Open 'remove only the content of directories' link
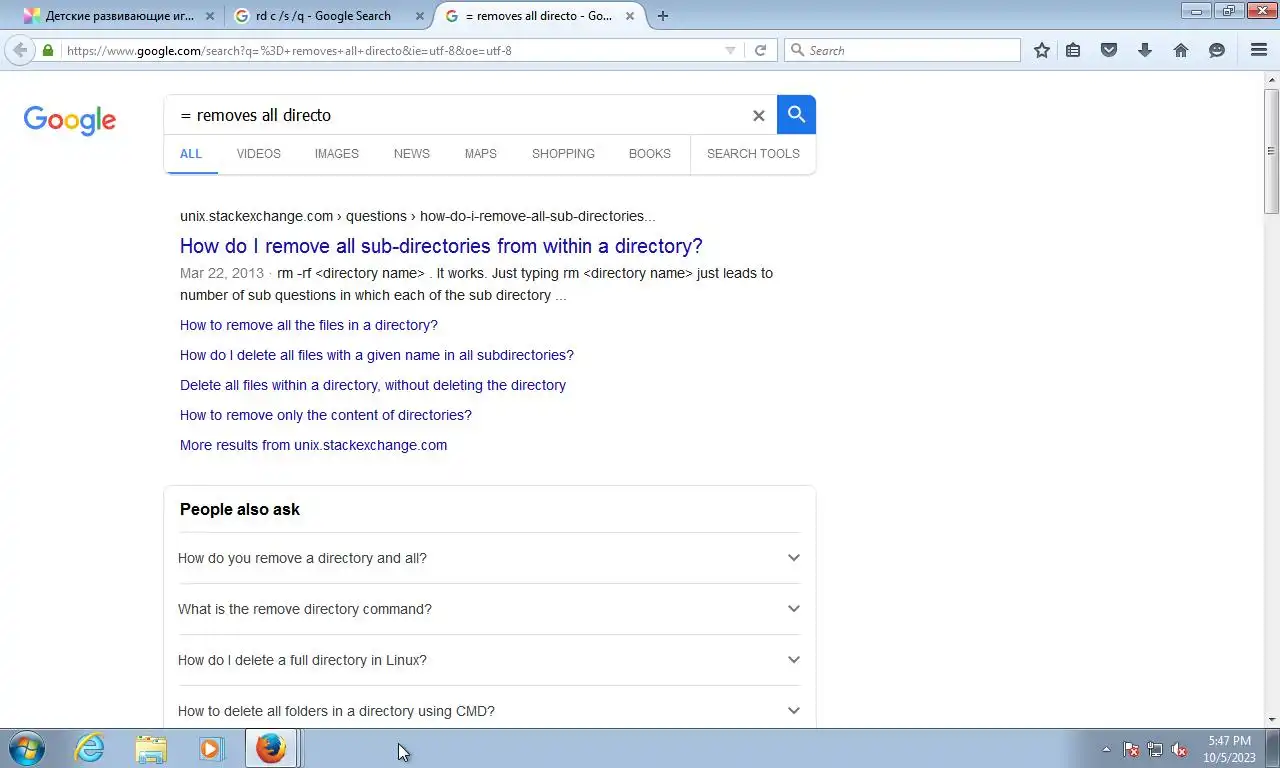The image size is (1280, 768). (x=325, y=415)
